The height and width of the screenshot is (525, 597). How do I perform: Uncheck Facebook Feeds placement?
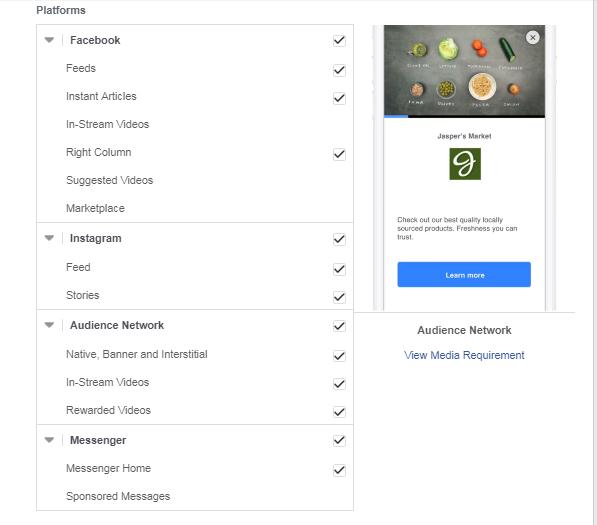point(339,70)
